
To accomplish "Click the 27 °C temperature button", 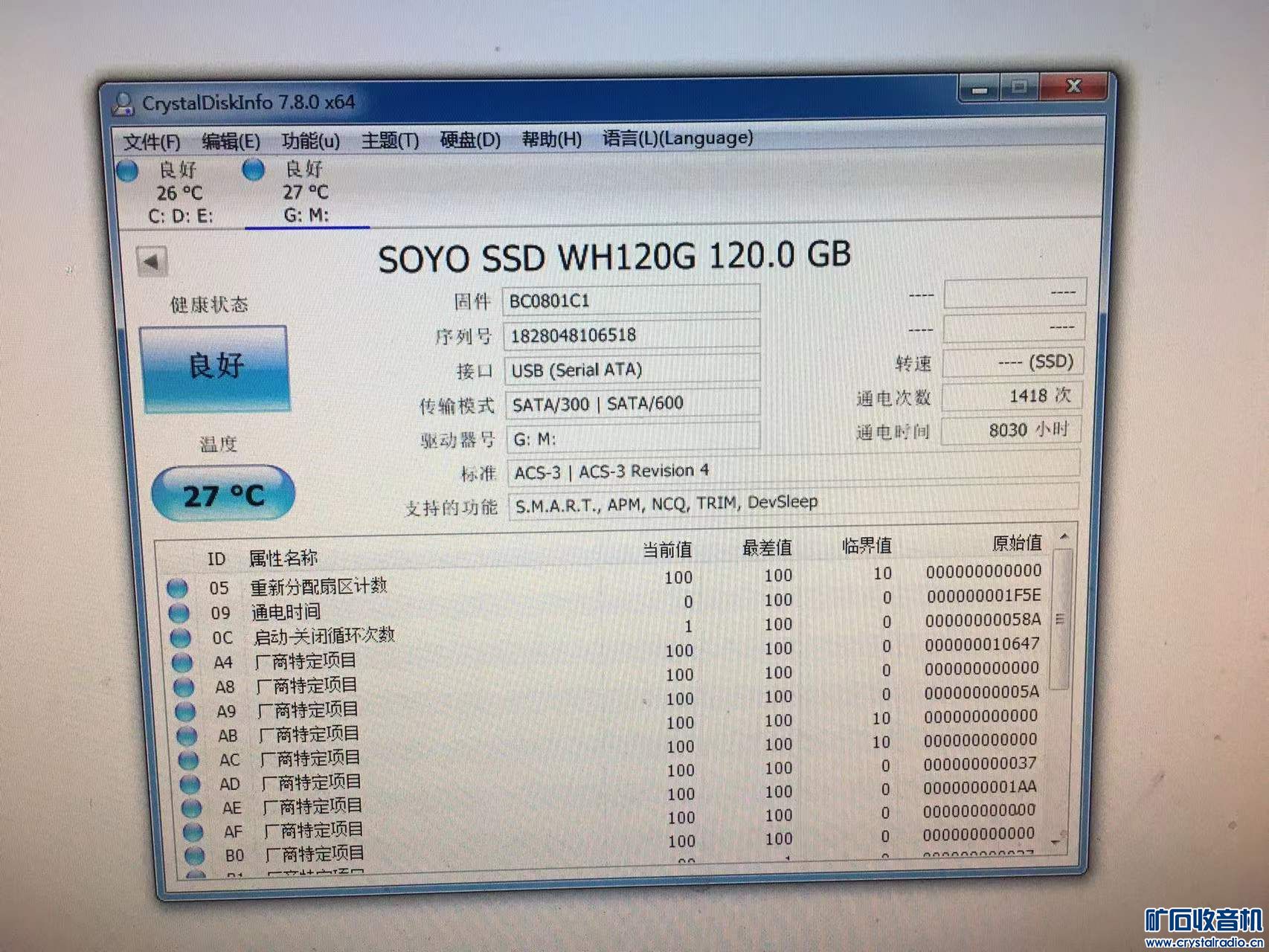I will point(223,494).
